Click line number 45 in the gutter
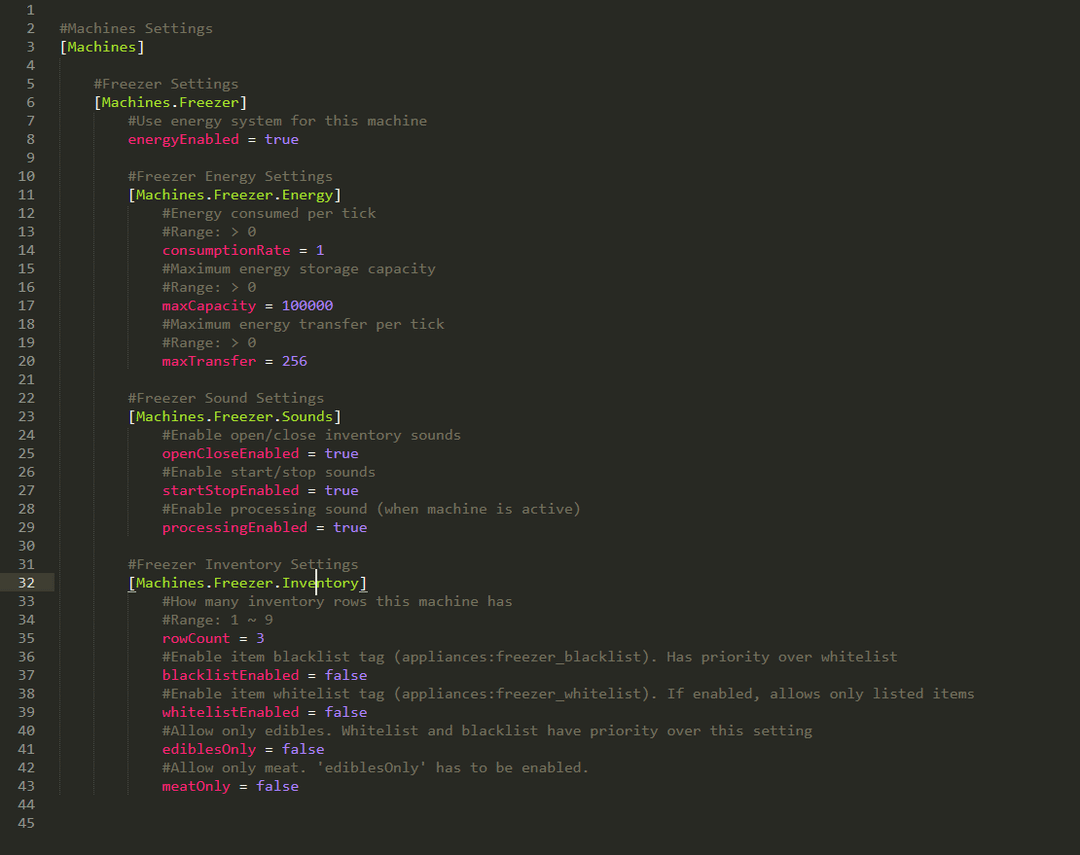This screenshot has width=1080, height=855. (26, 823)
